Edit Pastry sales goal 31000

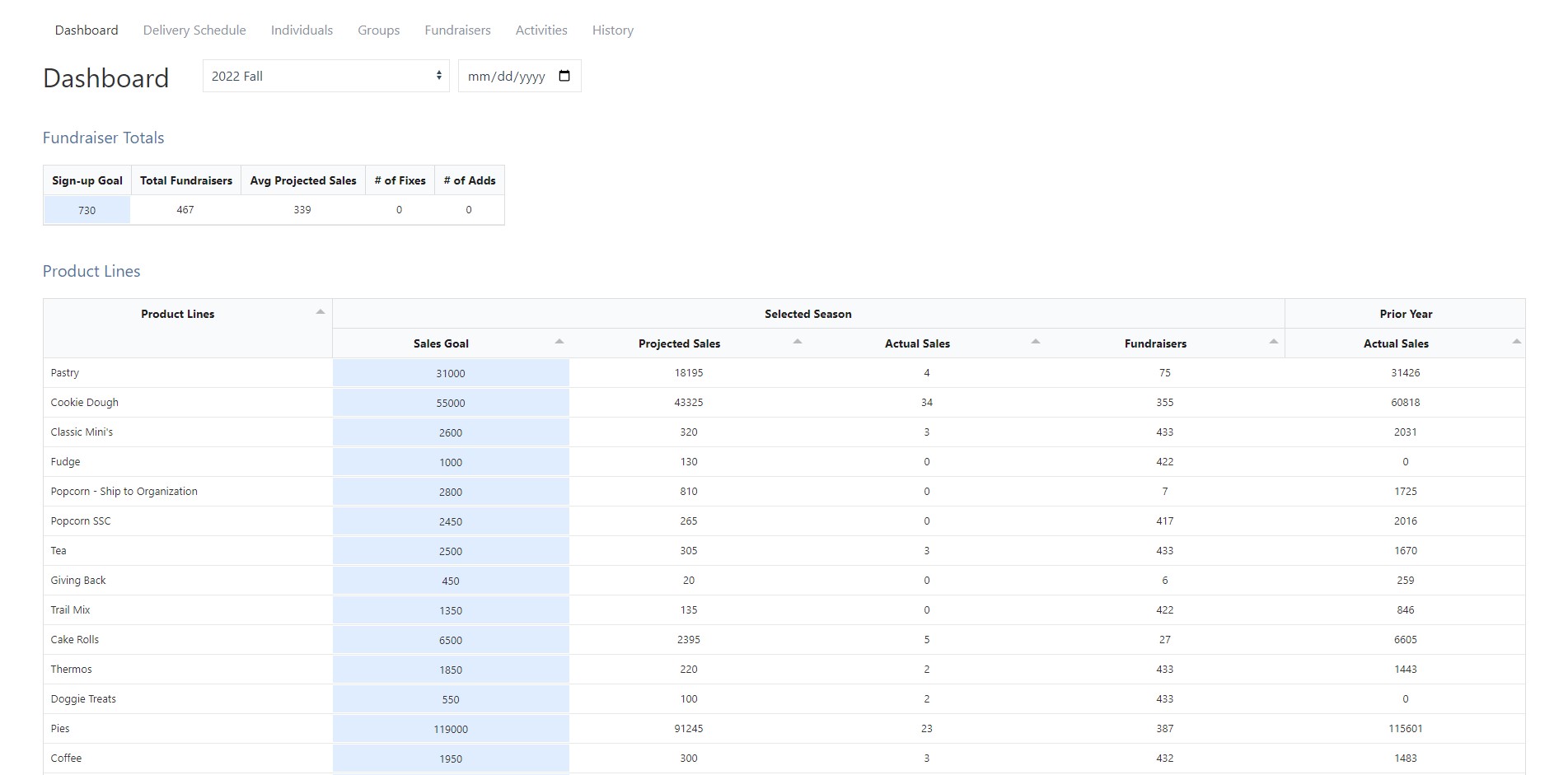[x=451, y=373]
